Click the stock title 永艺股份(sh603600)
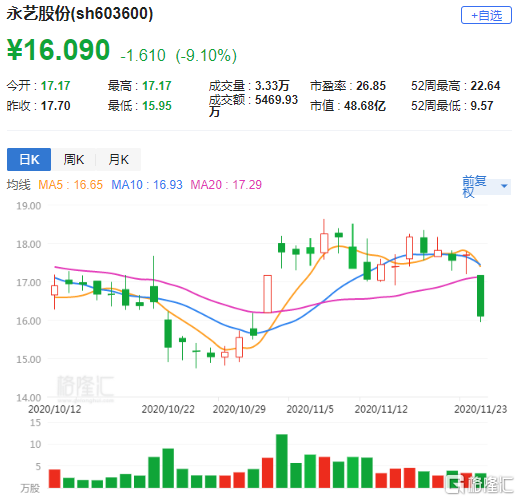 tap(80, 14)
